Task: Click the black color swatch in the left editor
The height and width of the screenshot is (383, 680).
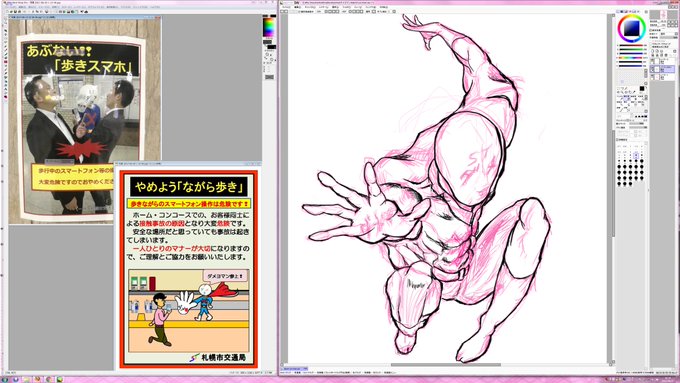Action: point(272,47)
